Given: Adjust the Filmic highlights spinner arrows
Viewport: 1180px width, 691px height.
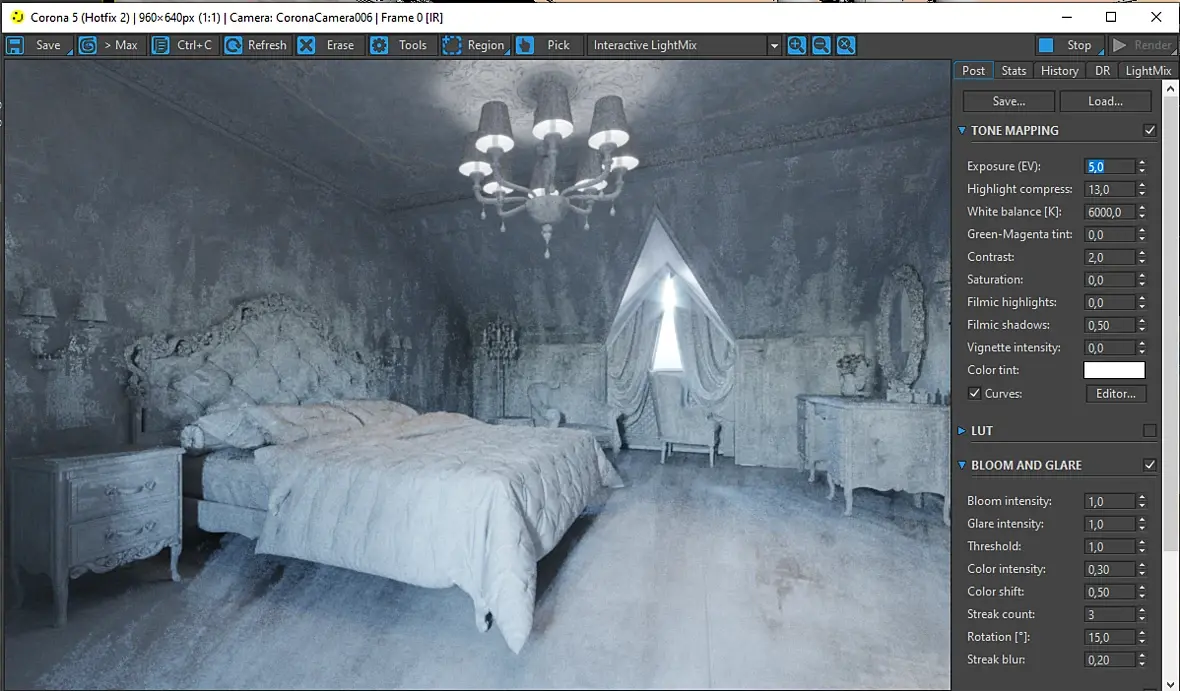Looking at the screenshot, I should 1142,302.
